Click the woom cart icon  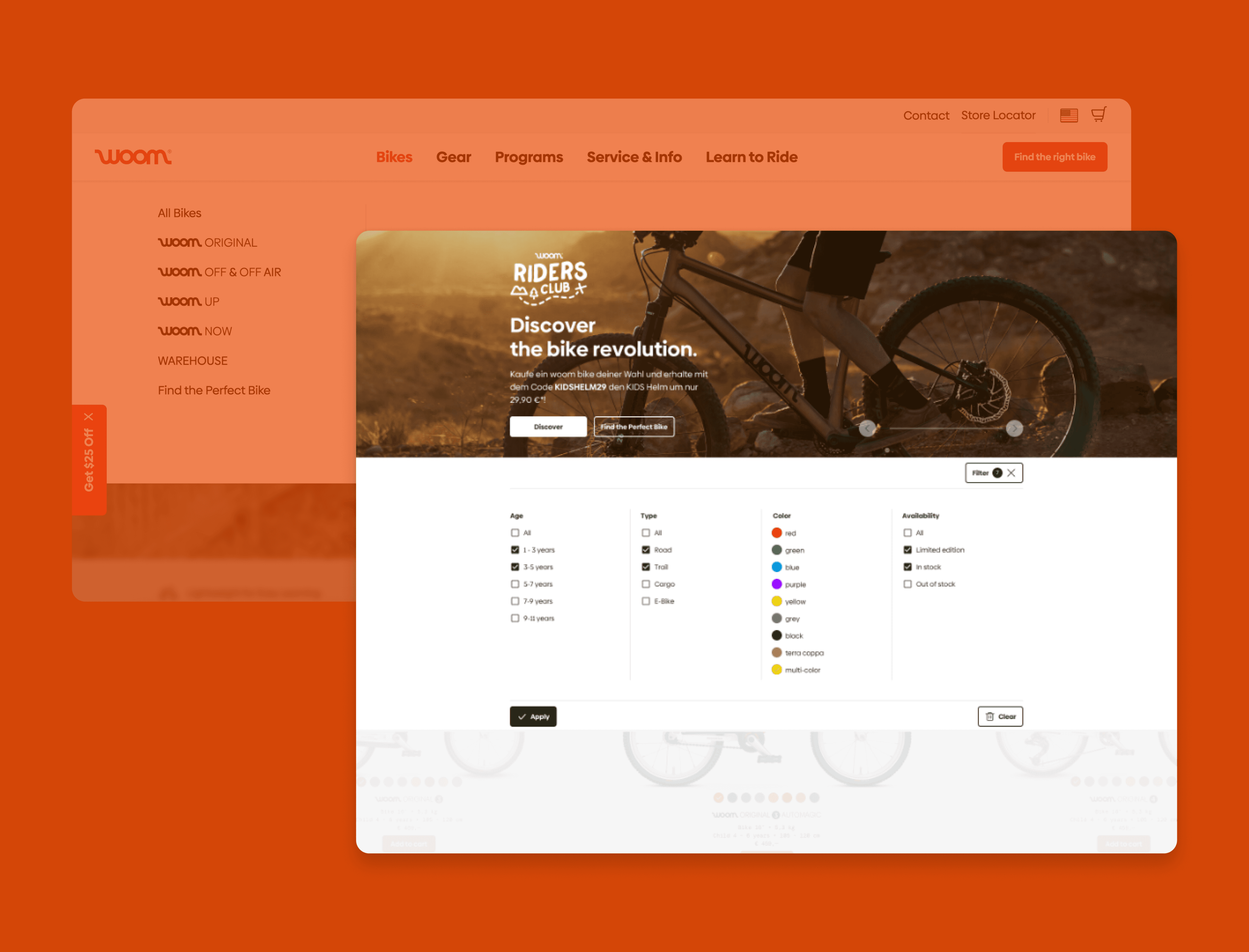(x=1098, y=114)
